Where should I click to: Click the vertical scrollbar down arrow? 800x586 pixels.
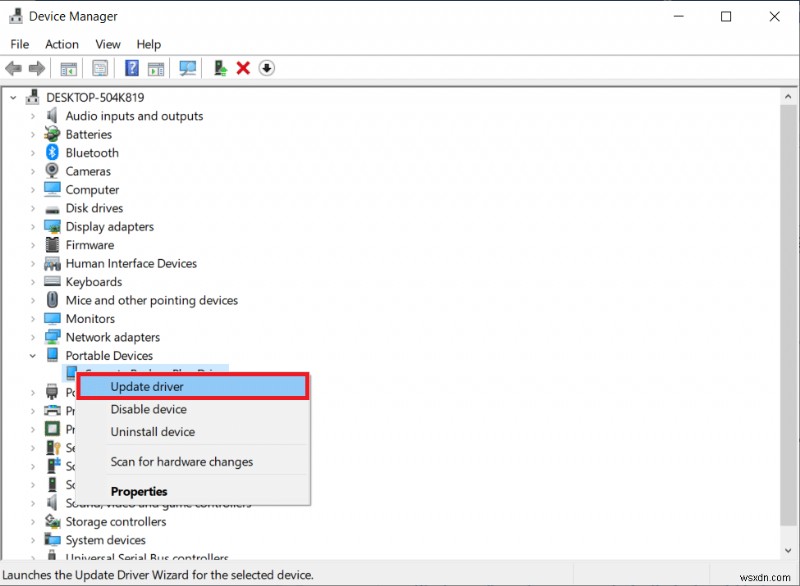(x=788, y=550)
